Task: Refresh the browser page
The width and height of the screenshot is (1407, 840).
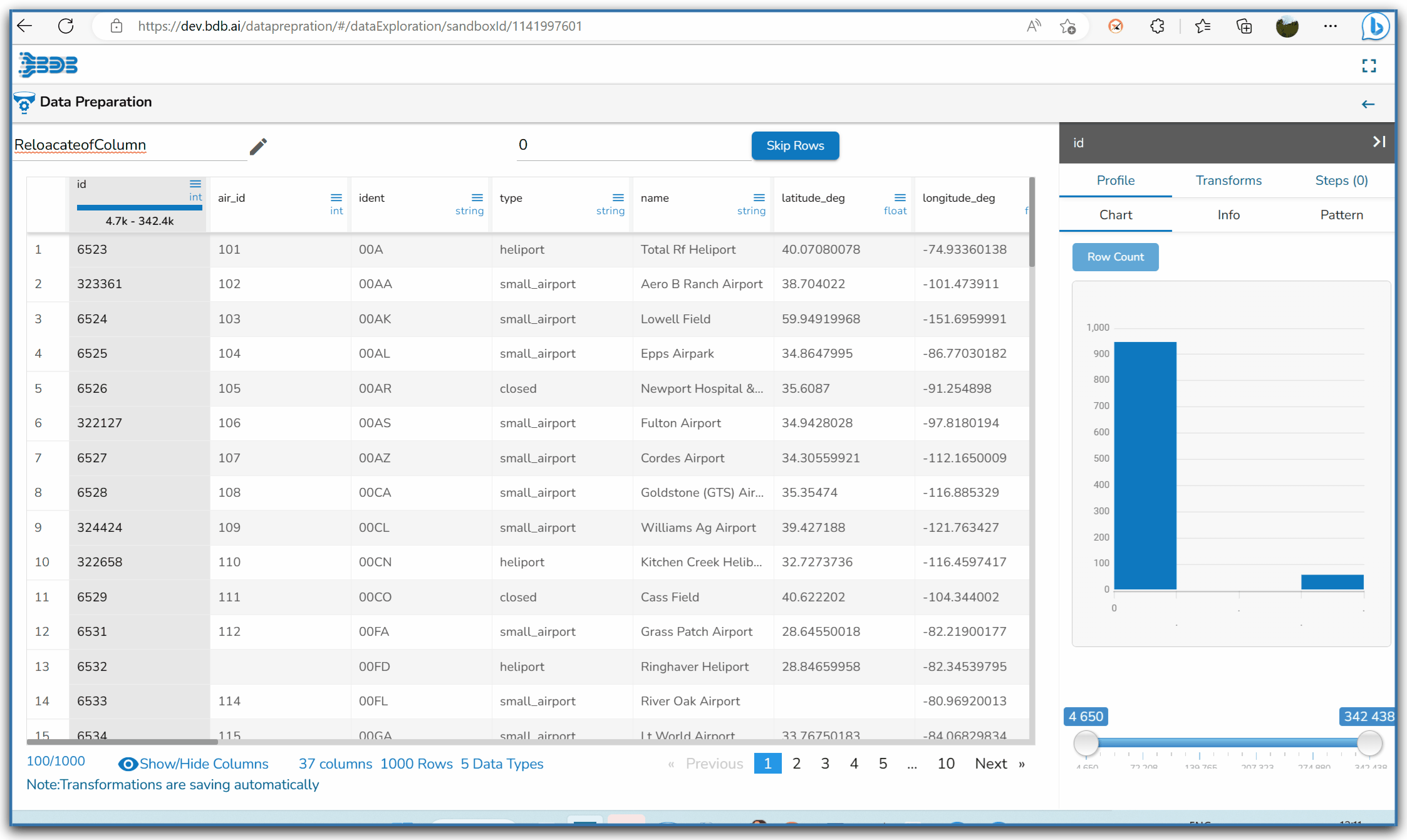Action: pyautogui.click(x=66, y=26)
